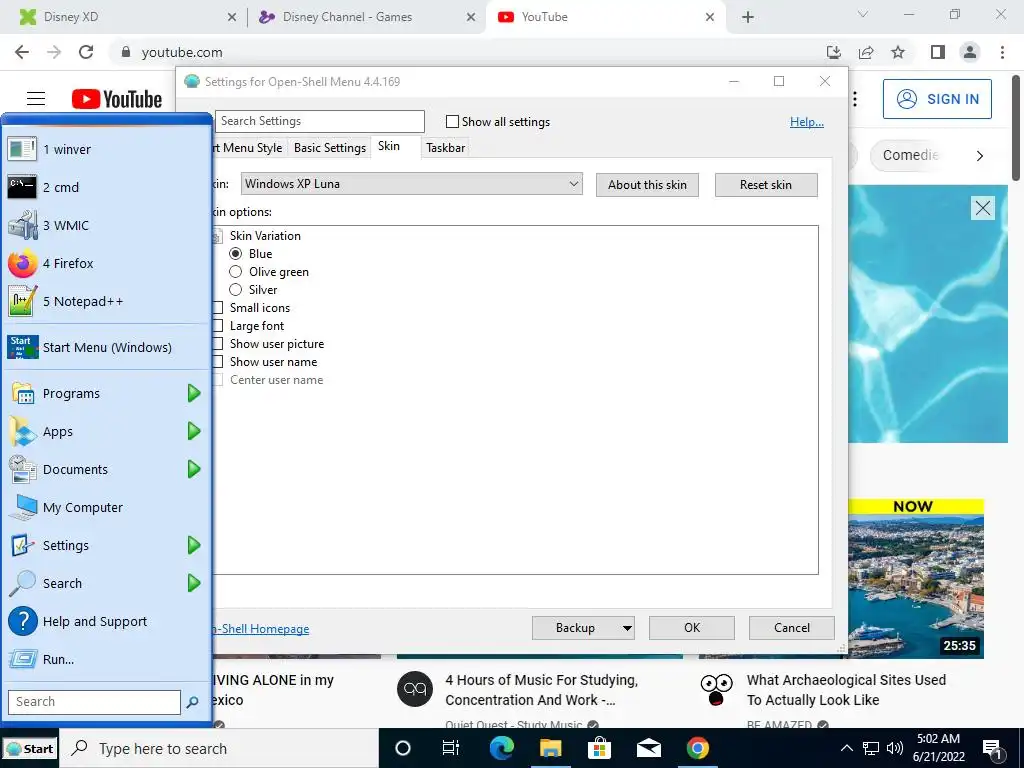This screenshot has width=1024, height=768.
Task: Open Mail app from taskbar
Action: [648, 748]
